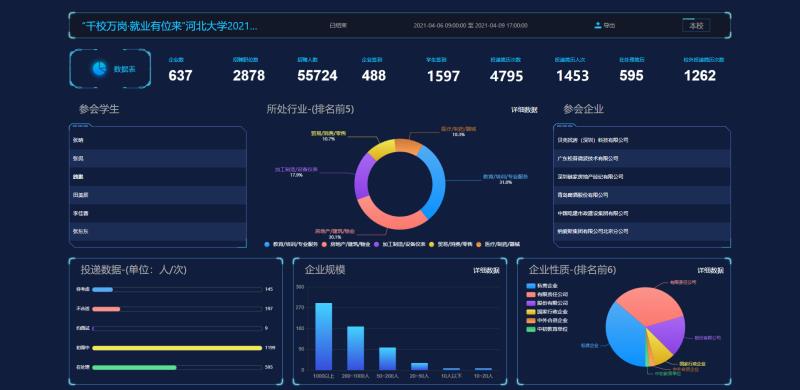Click the blue pie chart icon beside 数据云

[99, 68]
